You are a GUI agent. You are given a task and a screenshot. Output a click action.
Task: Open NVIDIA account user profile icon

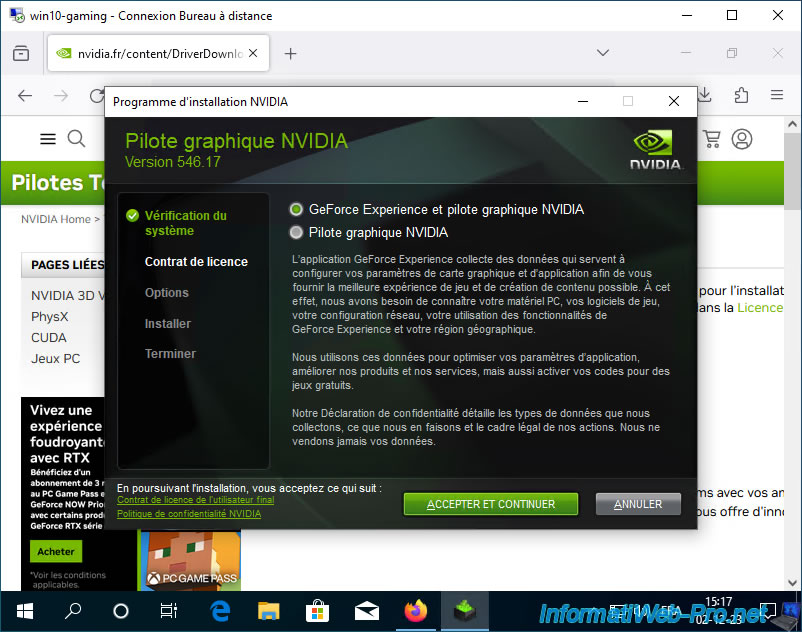[742, 139]
